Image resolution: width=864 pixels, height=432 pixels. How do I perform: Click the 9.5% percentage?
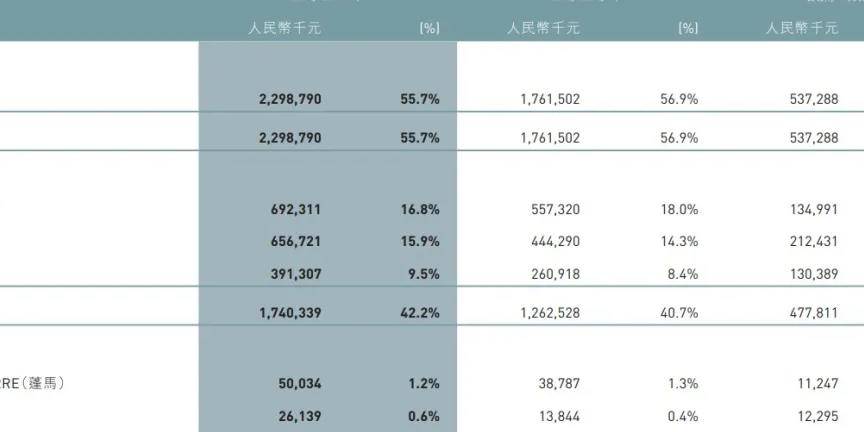424,274
